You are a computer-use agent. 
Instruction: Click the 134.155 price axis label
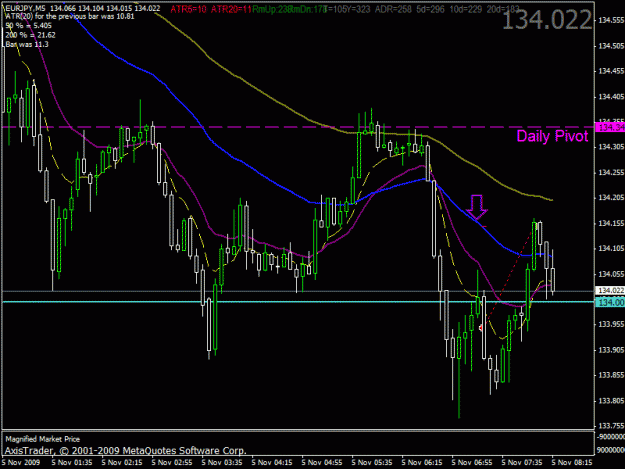611,223
